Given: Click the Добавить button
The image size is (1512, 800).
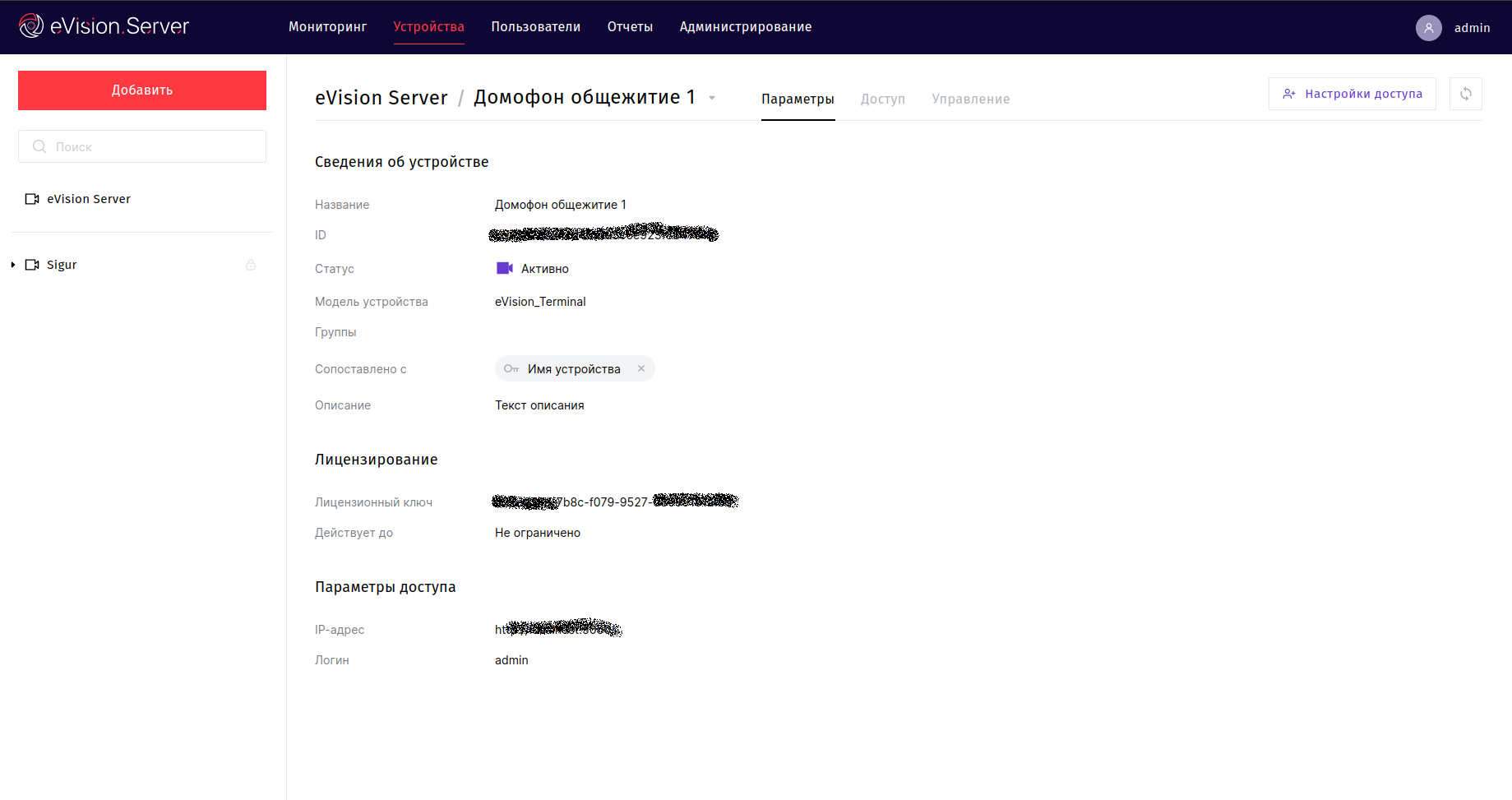Looking at the screenshot, I should [142, 90].
